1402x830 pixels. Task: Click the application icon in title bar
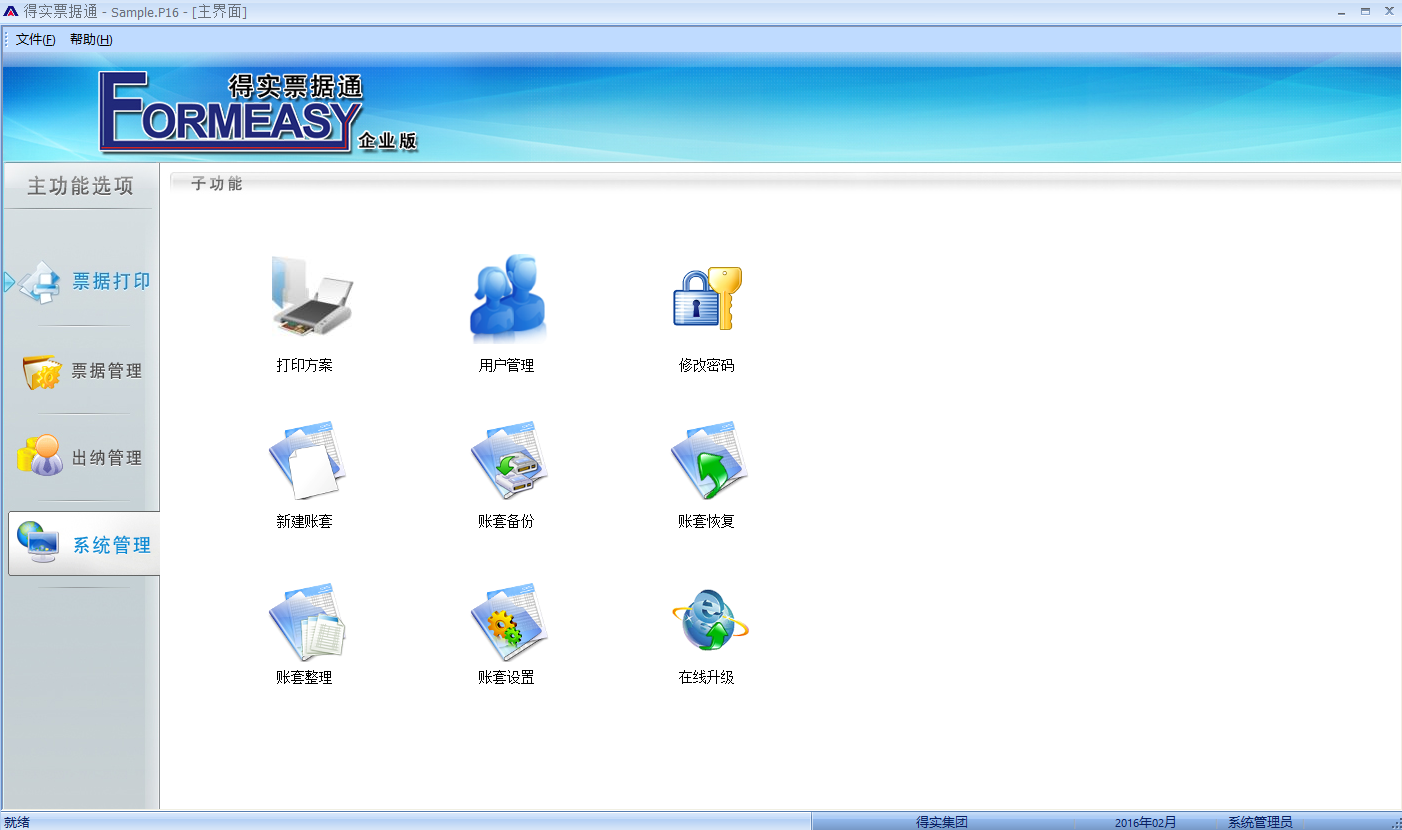pos(11,11)
